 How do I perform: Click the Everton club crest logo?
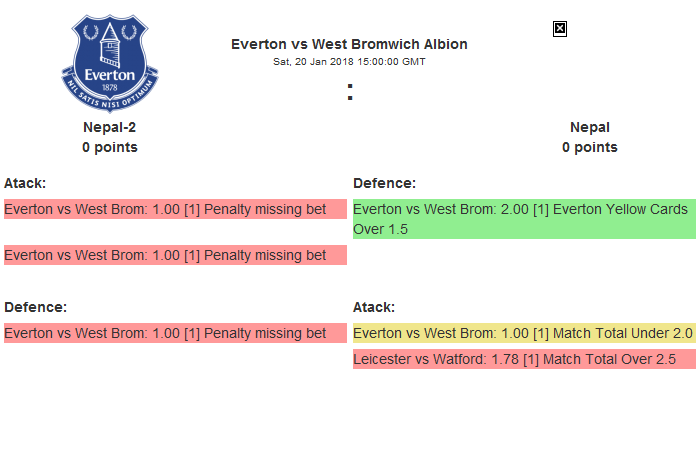coord(110,63)
